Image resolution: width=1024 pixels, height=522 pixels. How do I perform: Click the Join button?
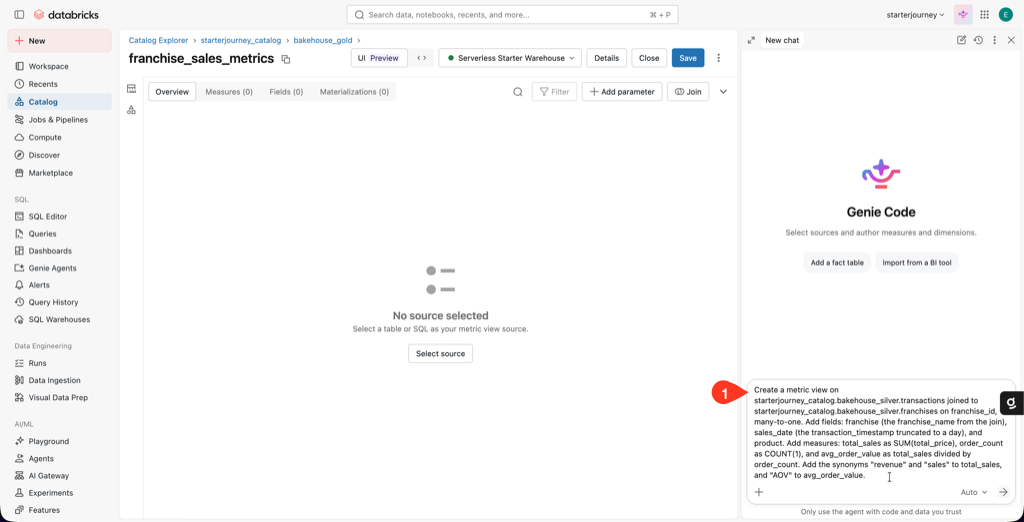pos(688,91)
